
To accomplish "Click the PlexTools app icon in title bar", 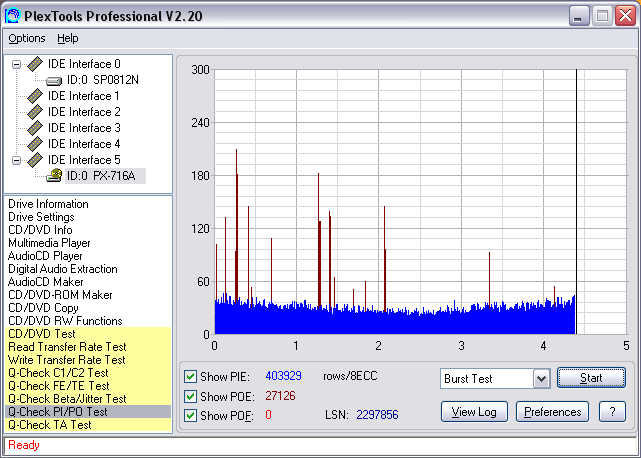I will coord(12,16).
